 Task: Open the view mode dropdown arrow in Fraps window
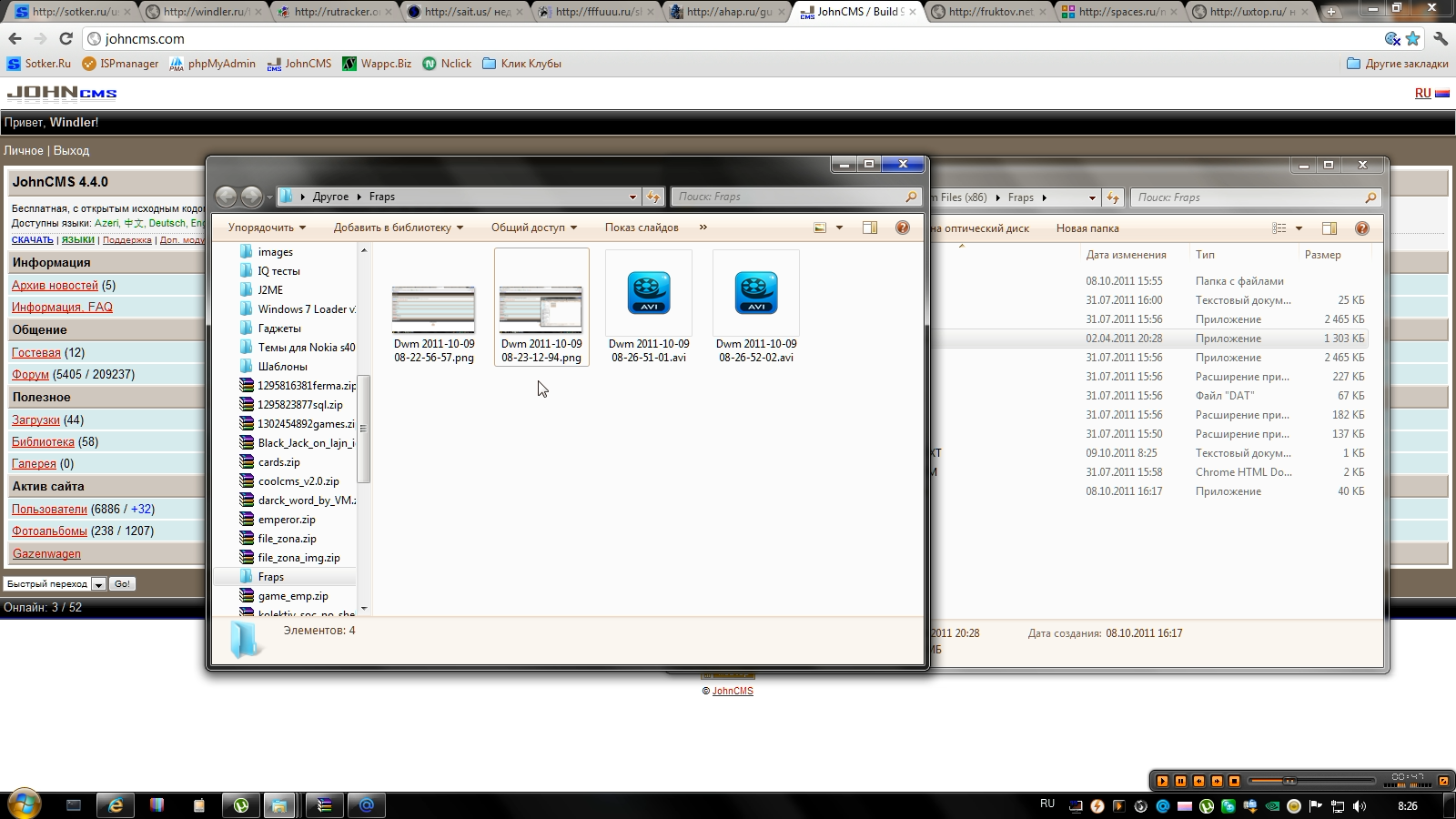(x=839, y=227)
